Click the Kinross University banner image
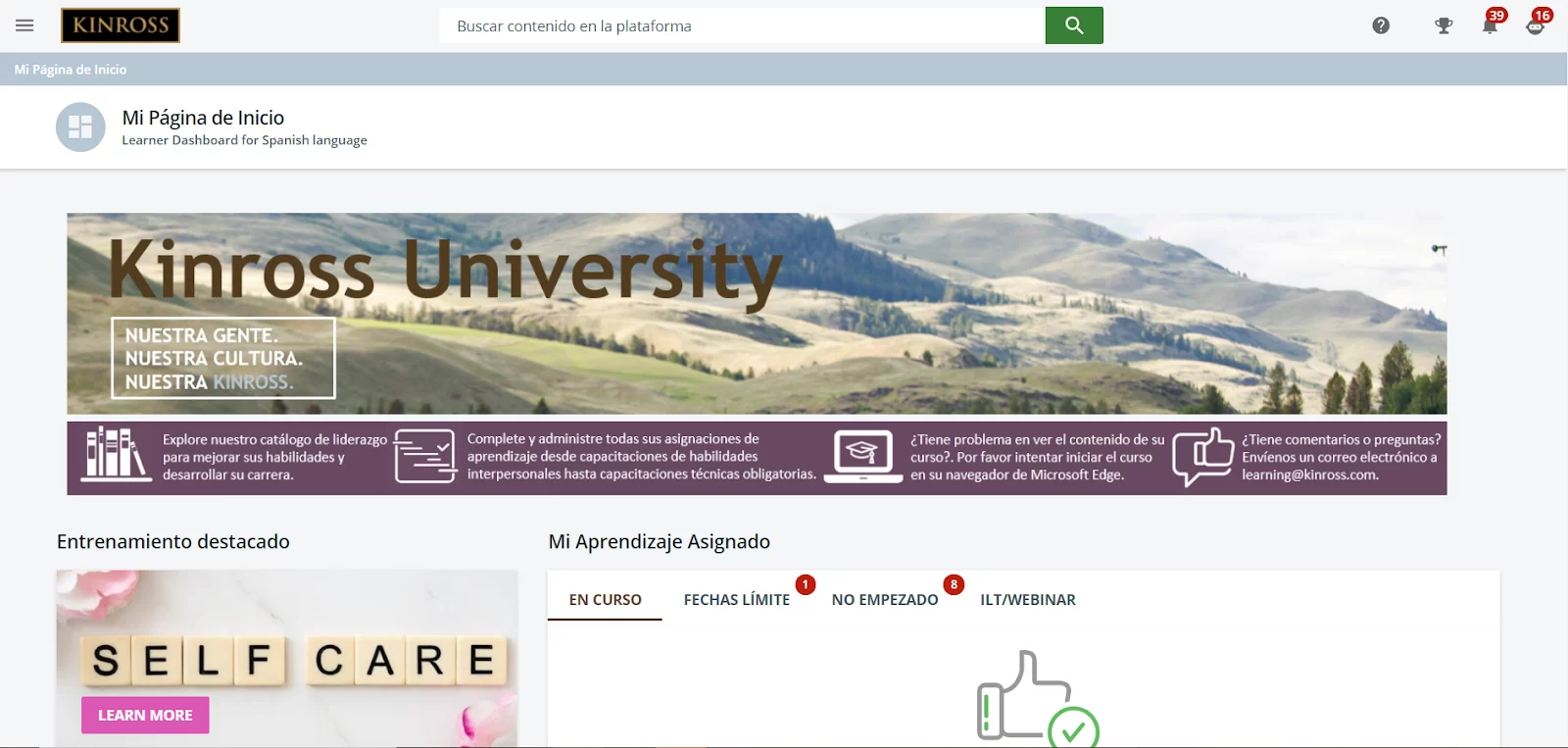 point(757,314)
